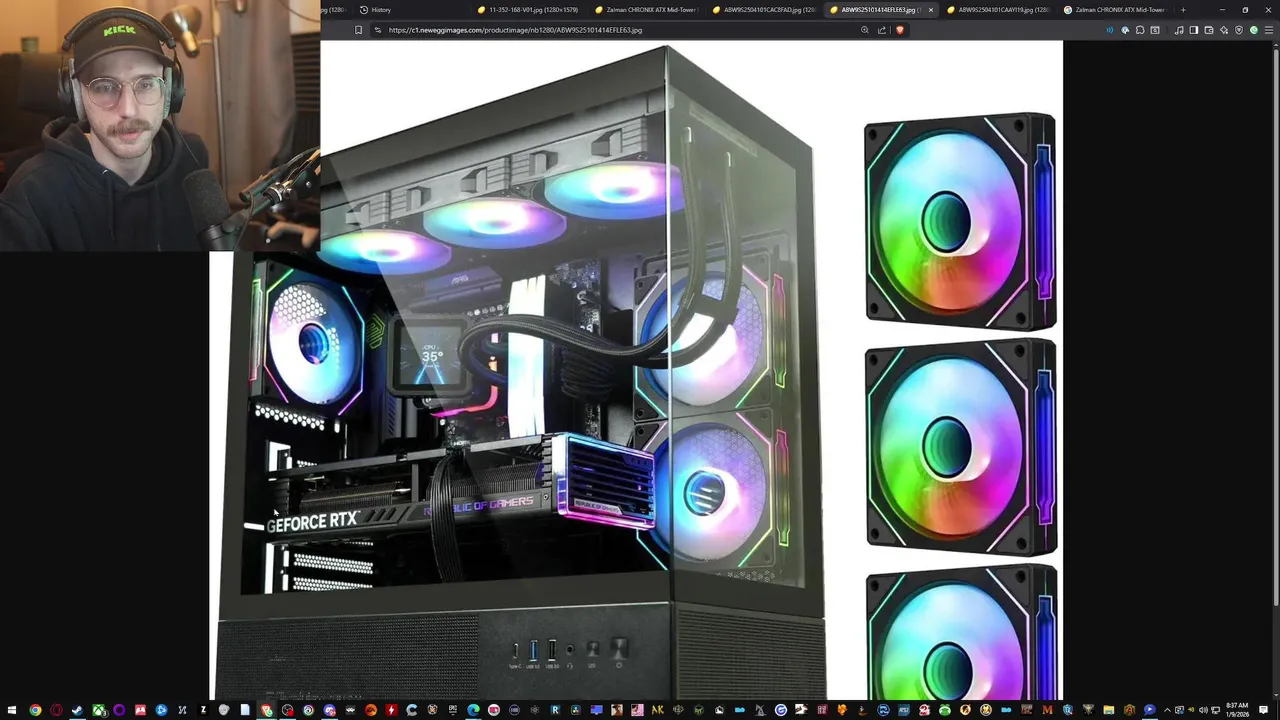Open the browser sidebar panel toggle icon

(1194, 30)
